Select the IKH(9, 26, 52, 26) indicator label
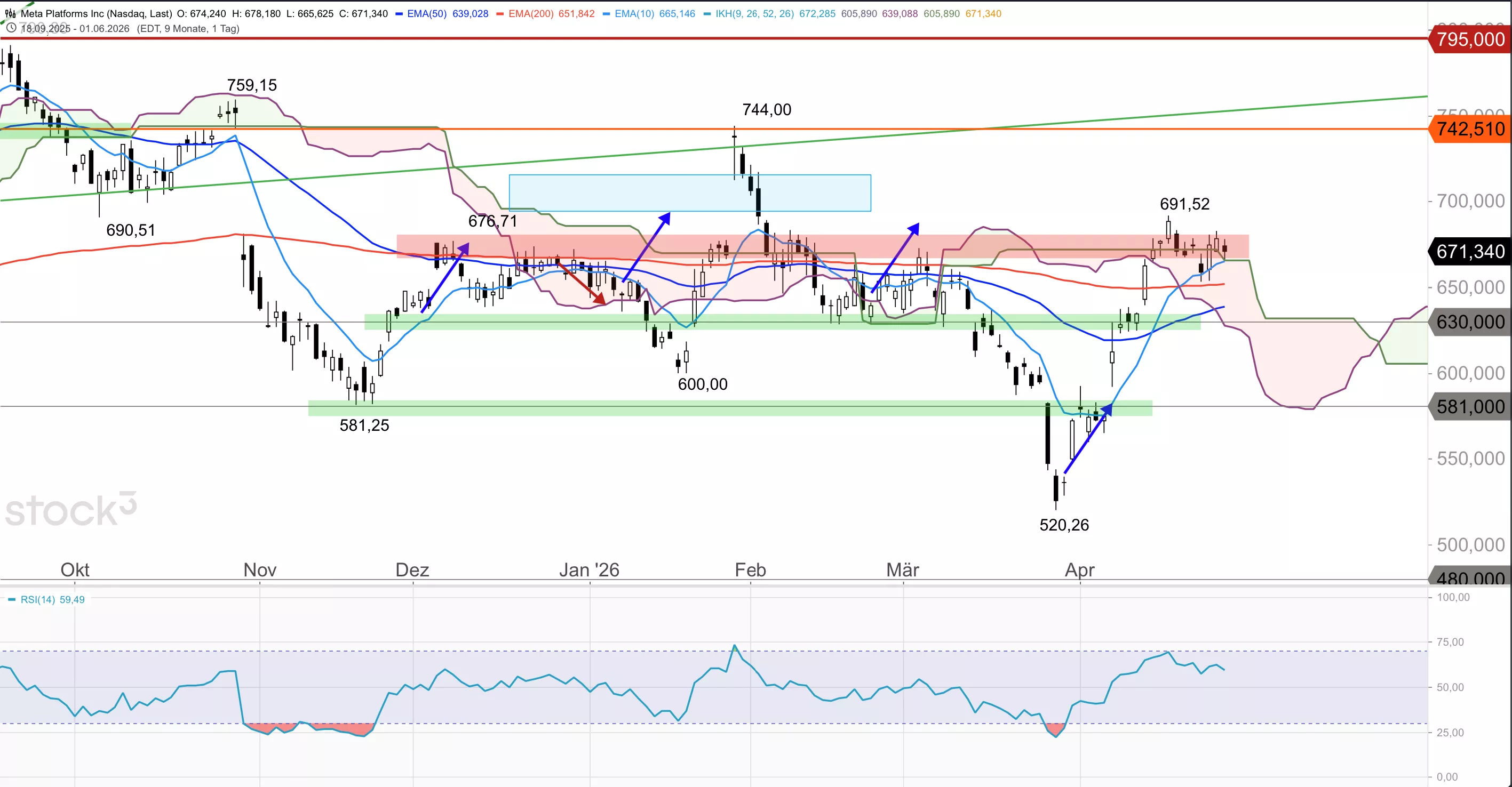Screen dimensions: 1512x787 coord(754,13)
